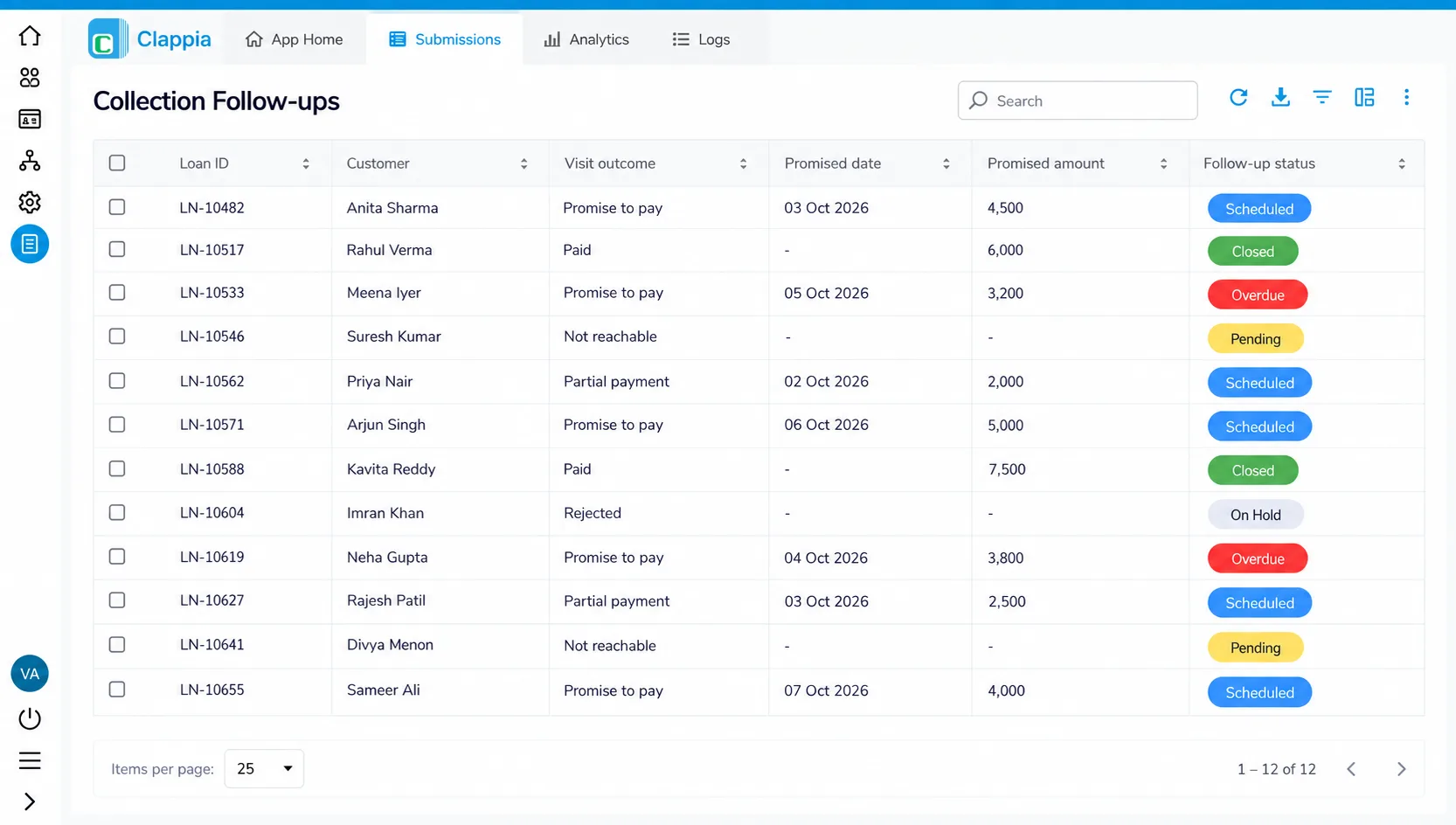Download the submissions data
The width and height of the screenshot is (1456, 825).
click(1280, 98)
